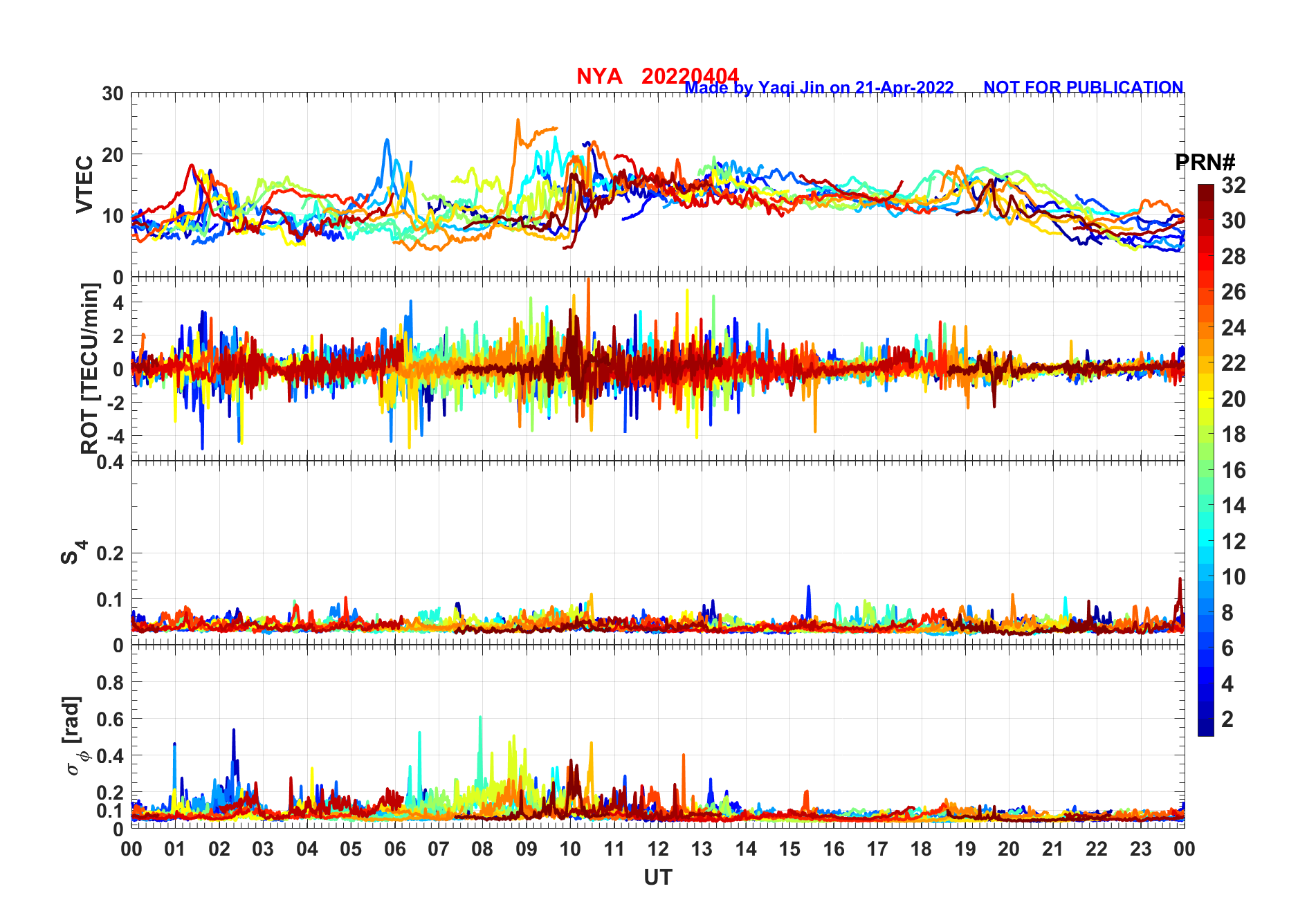Click the 'UT' x-axis label
This screenshot has width=1316, height=920.
pos(657,877)
